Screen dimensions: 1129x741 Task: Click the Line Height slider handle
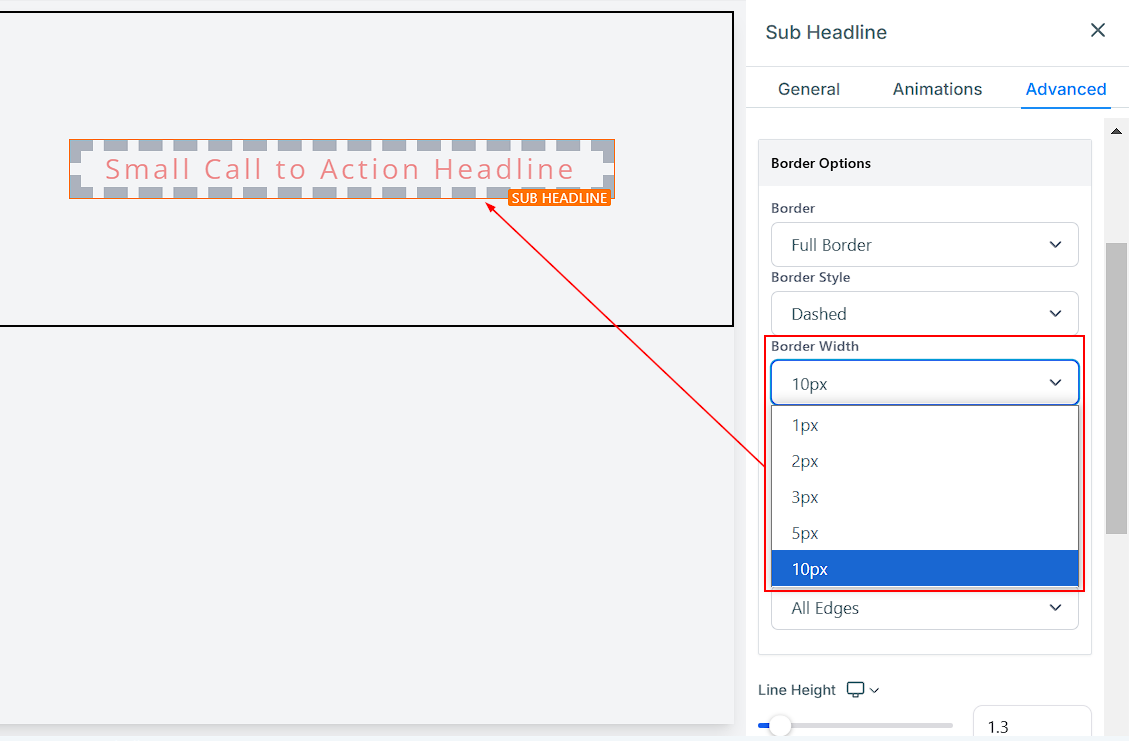click(x=780, y=725)
